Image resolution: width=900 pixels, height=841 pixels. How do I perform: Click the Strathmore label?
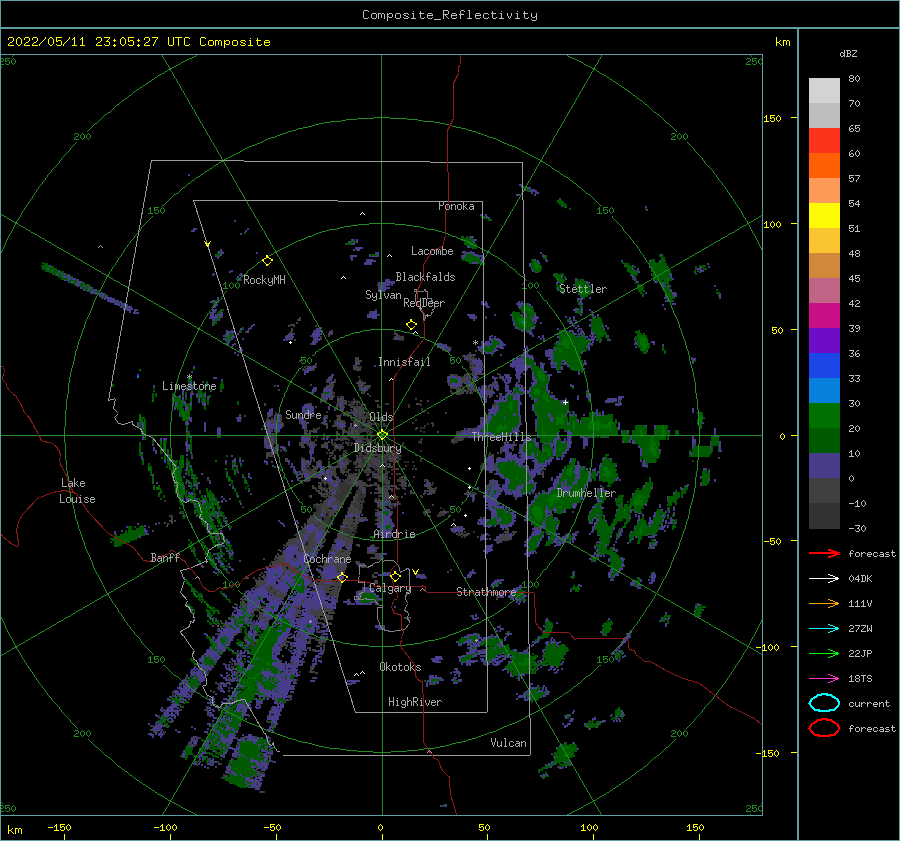(486, 592)
